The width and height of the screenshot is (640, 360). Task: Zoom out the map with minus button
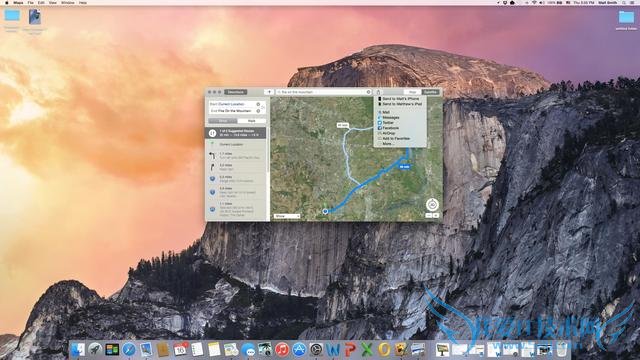pos(429,216)
